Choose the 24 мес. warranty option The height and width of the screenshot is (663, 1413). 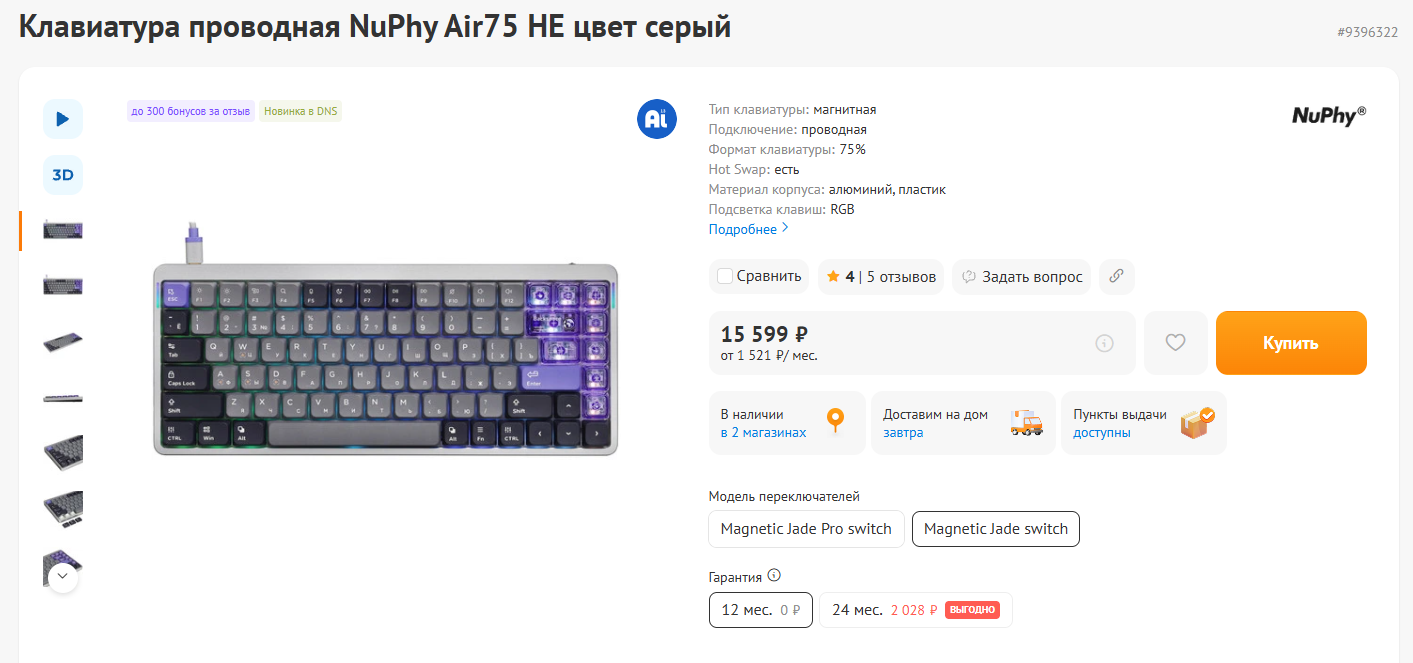(916, 610)
